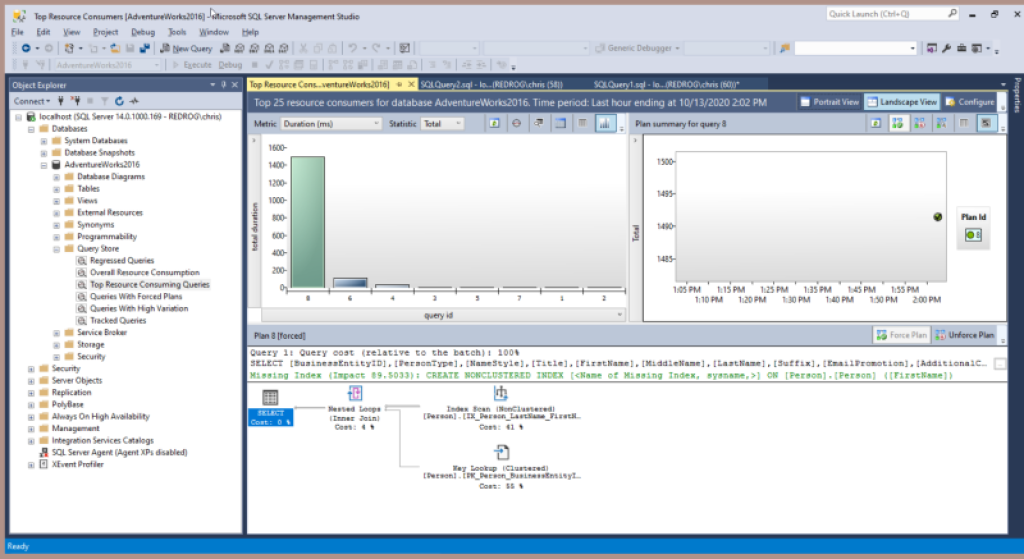The height and width of the screenshot is (559, 1024).
Task: Select the SELECT plan node
Action: click(x=270, y=408)
